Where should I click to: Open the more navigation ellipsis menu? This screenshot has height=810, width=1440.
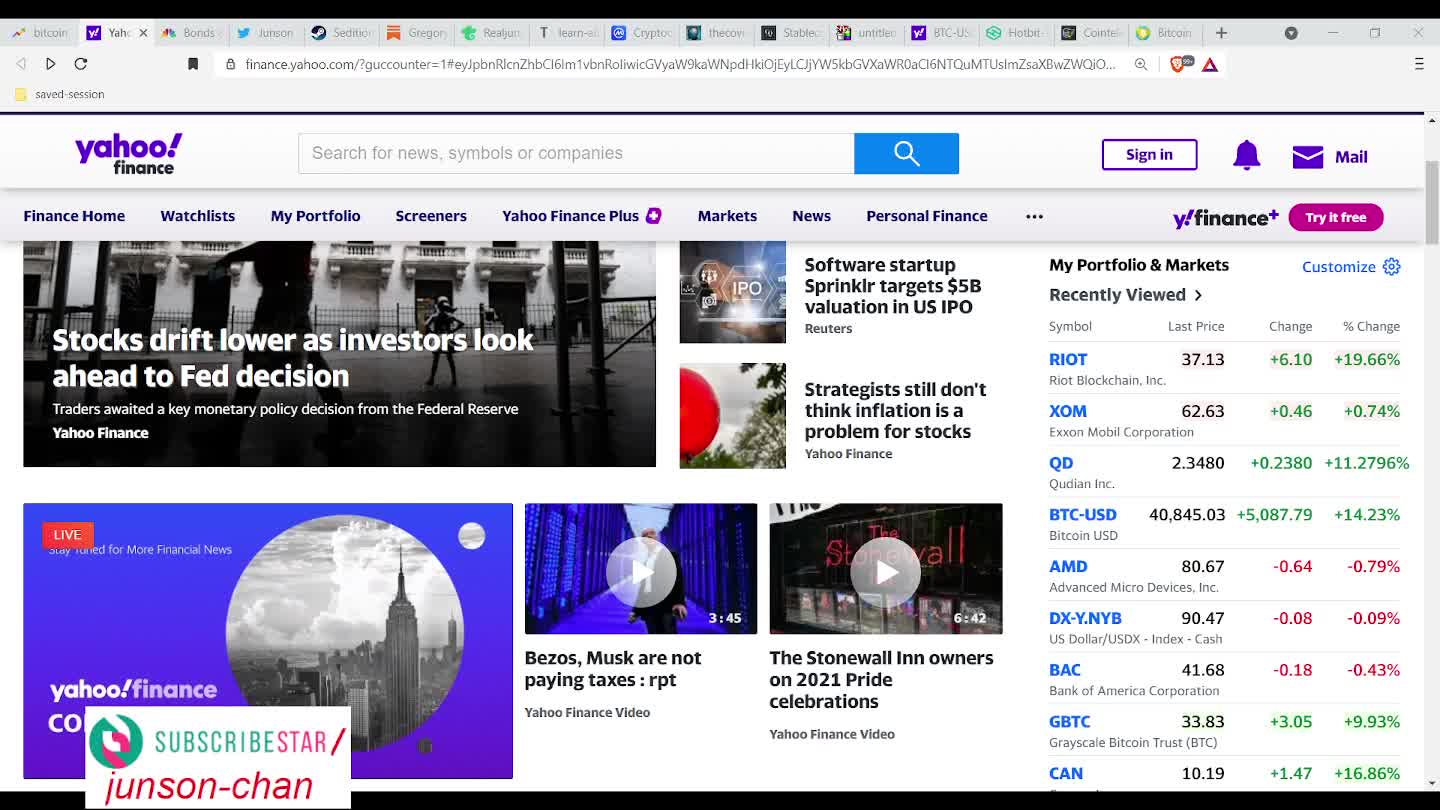click(x=1034, y=216)
